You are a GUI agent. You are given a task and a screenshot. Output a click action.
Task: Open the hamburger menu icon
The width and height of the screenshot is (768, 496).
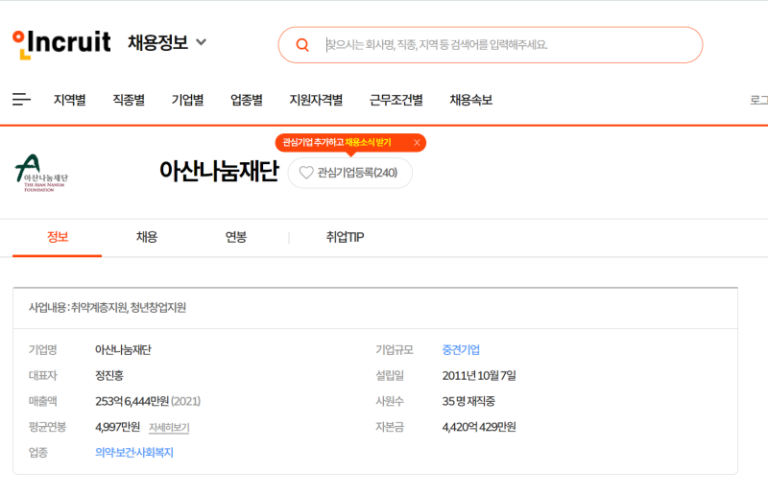(21, 99)
